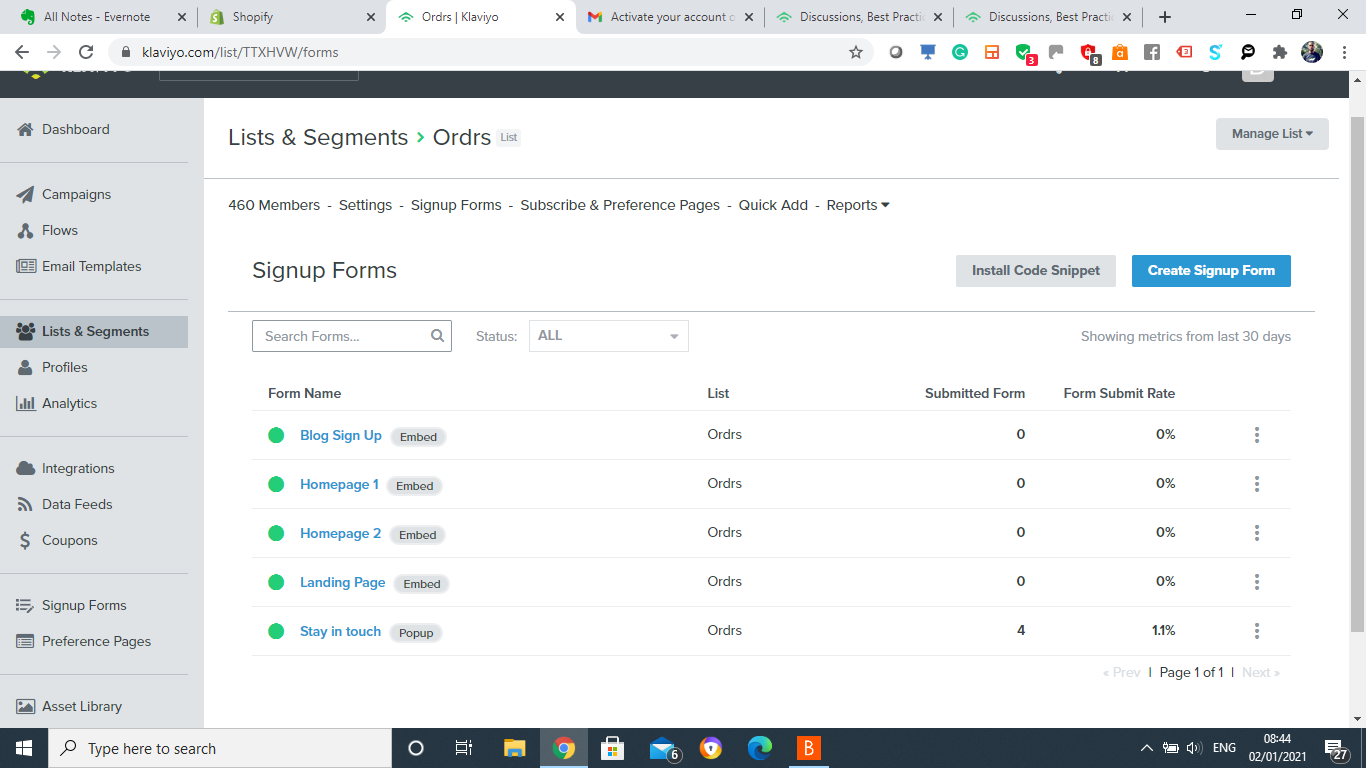
Task: Expand the Manage List dropdown
Action: (1272, 134)
